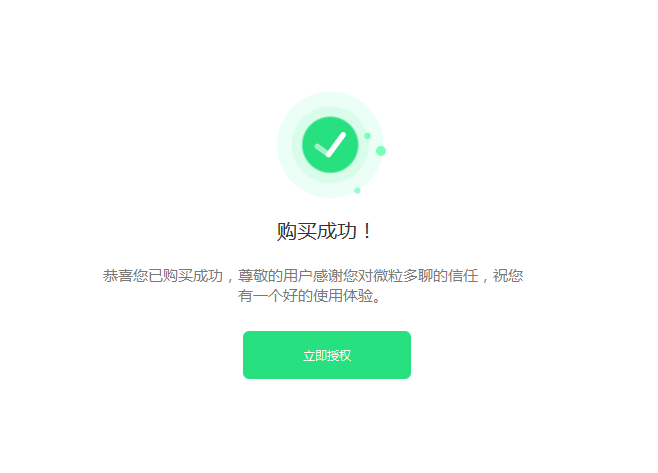The height and width of the screenshot is (473, 658).
Task: Click the small green dot below the checkmark circle
Action: (x=357, y=191)
